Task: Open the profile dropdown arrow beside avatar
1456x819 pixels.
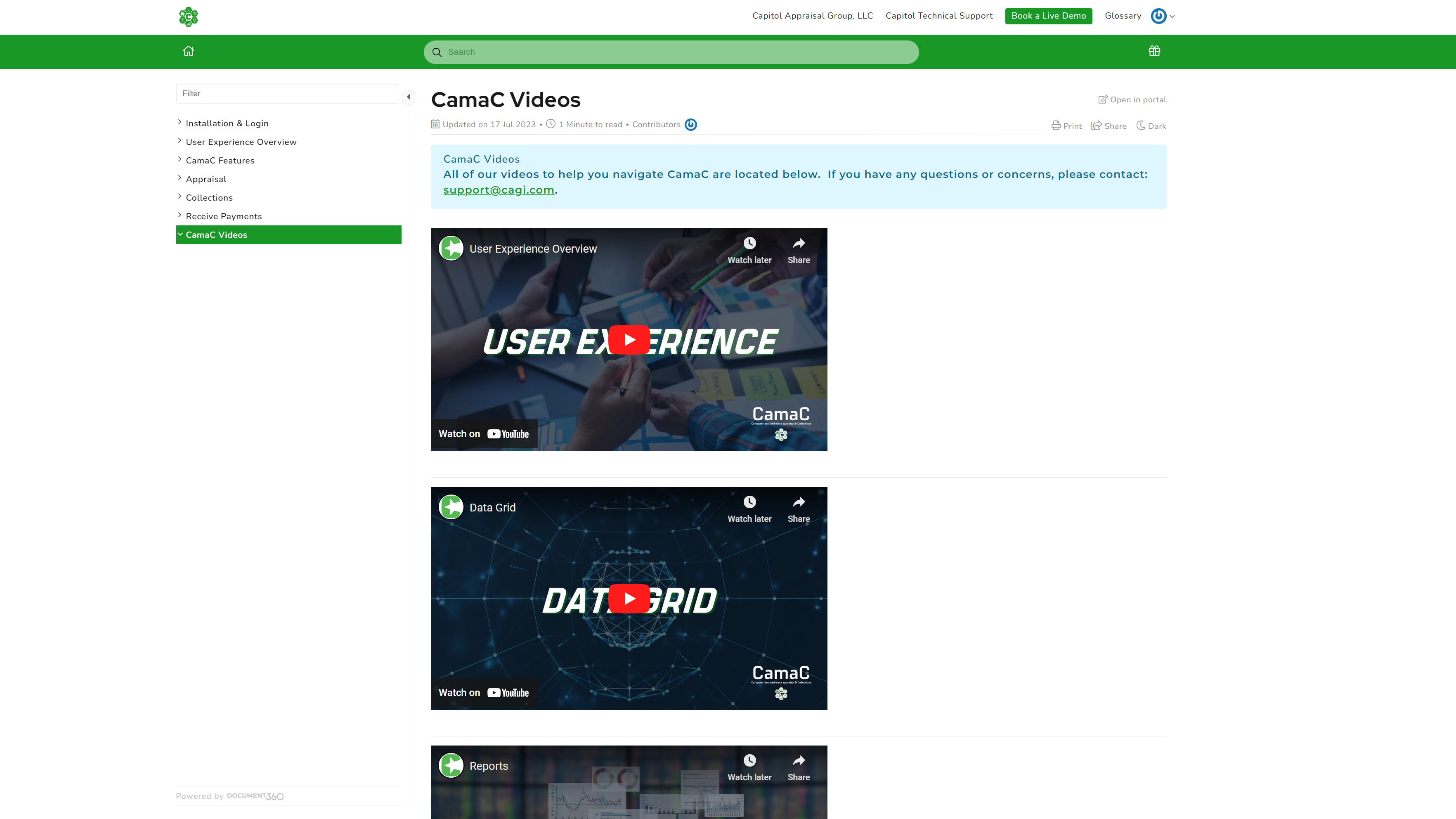Action: click(x=1172, y=17)
